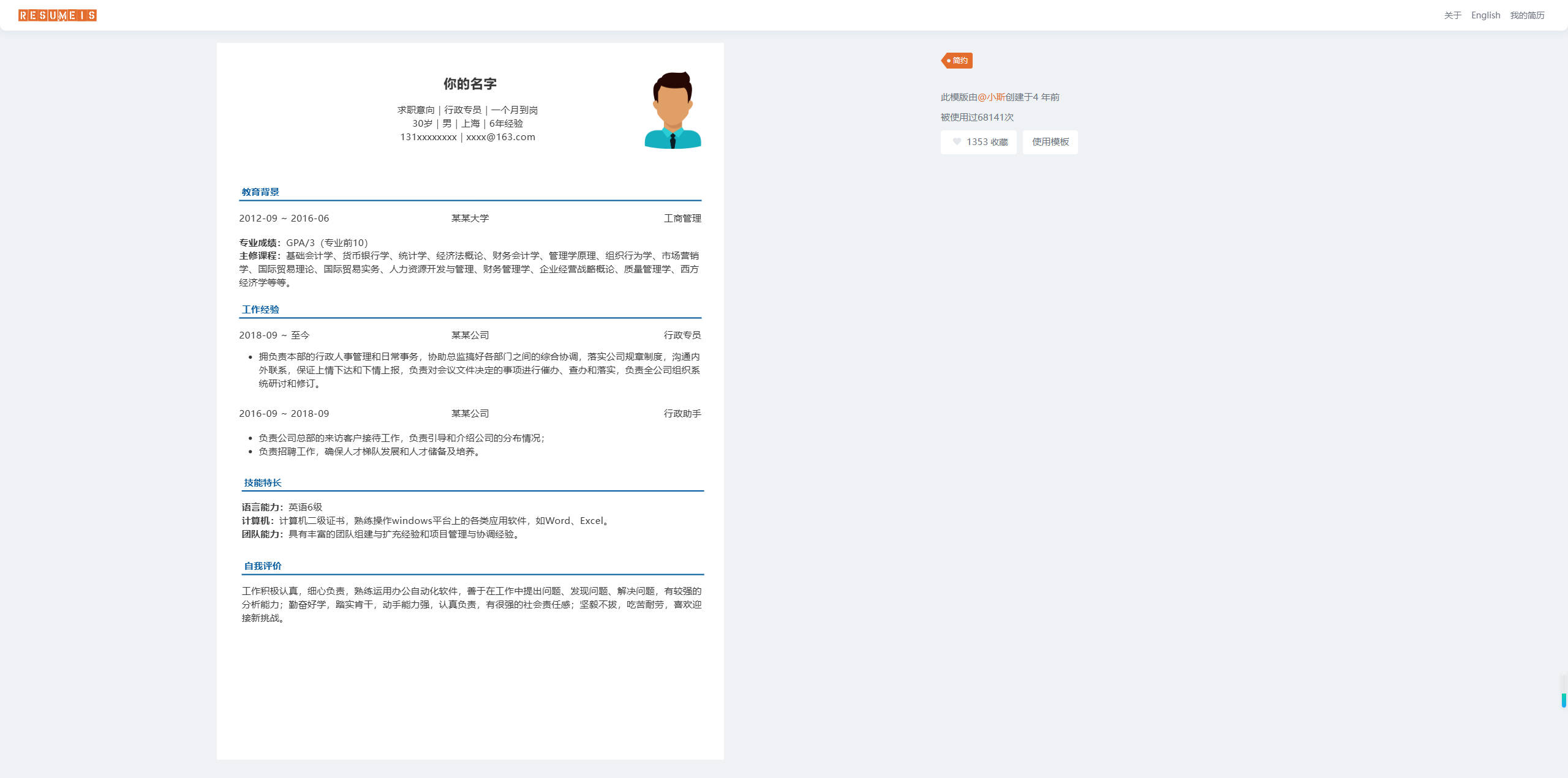
Task: Switch language to English
Action: [x=1485, y=15]
